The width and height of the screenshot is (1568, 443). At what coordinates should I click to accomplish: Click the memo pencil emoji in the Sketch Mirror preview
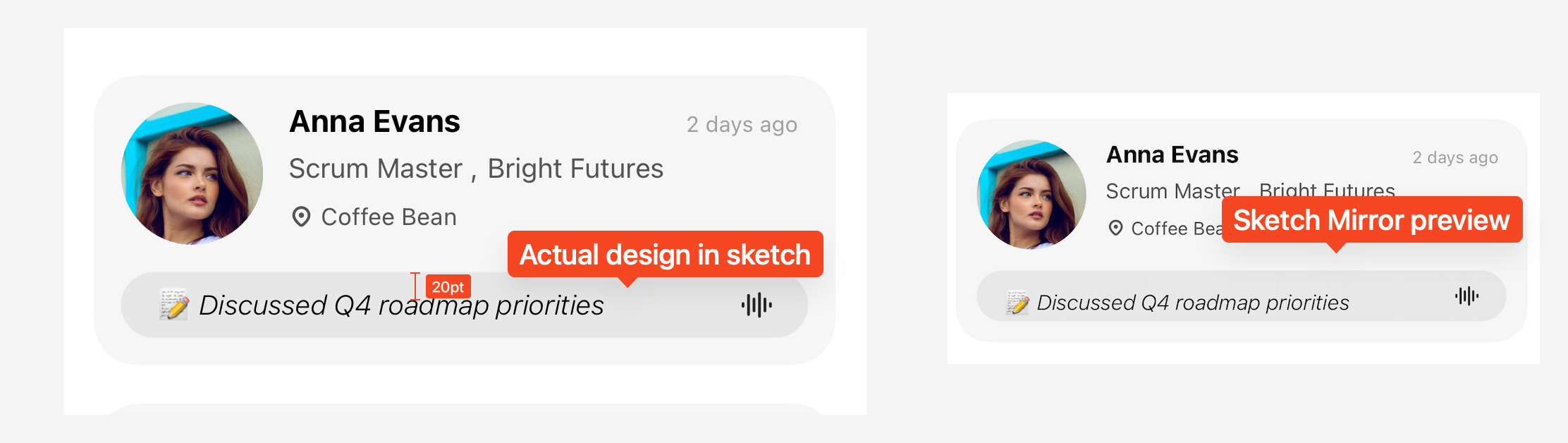click(x=1017, y=303)
